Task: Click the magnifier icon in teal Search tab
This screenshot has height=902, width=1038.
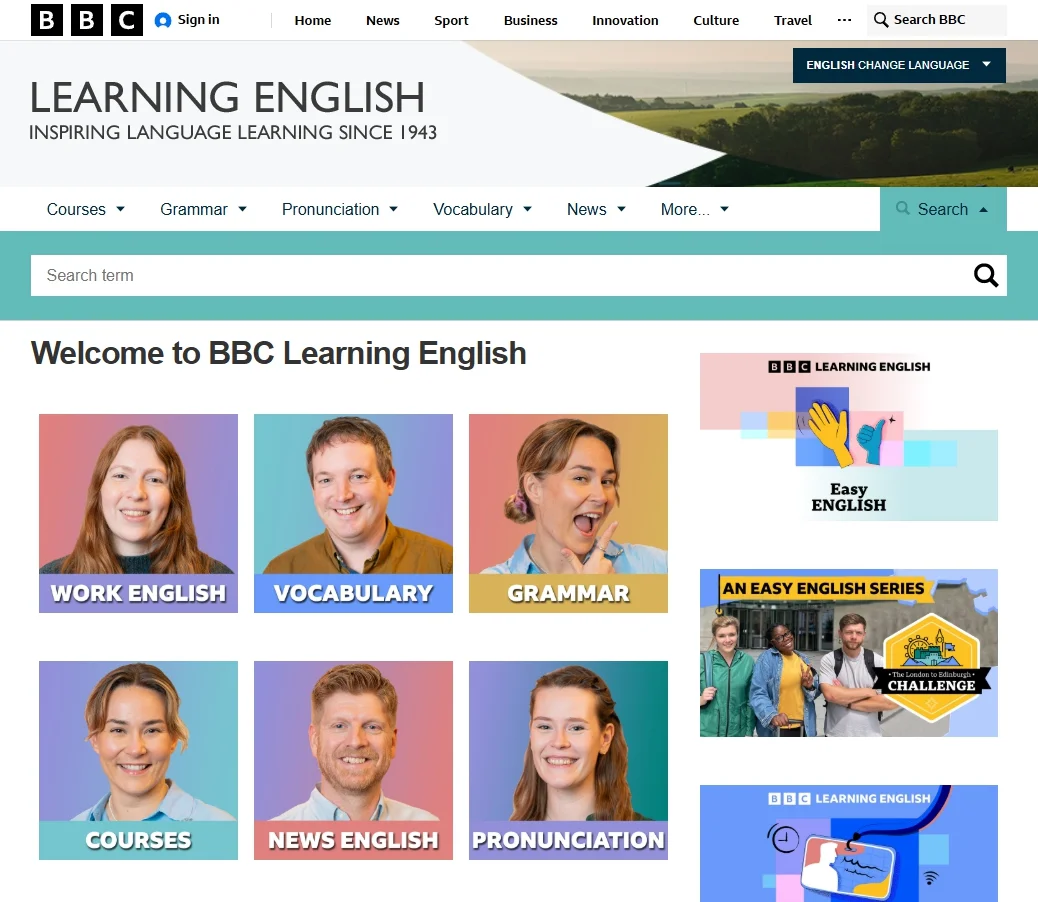Action: point(902,208)
